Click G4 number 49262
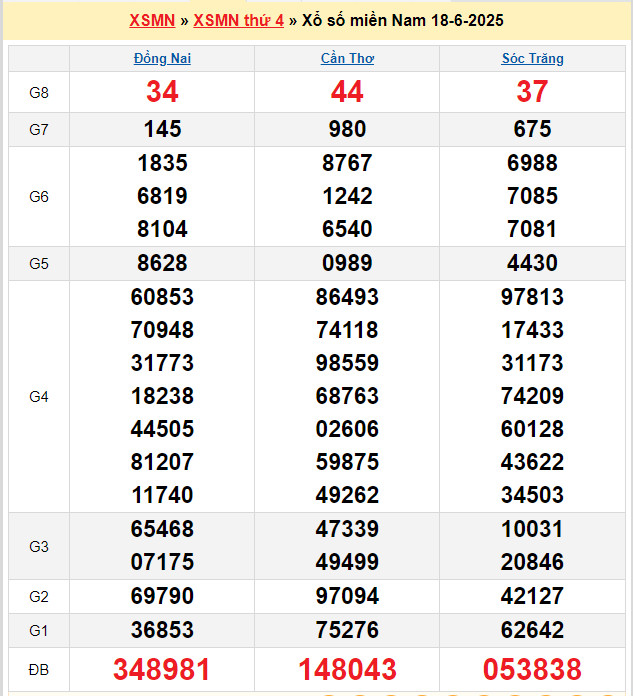Screen dimensions: 633x696 click(347, 495)
